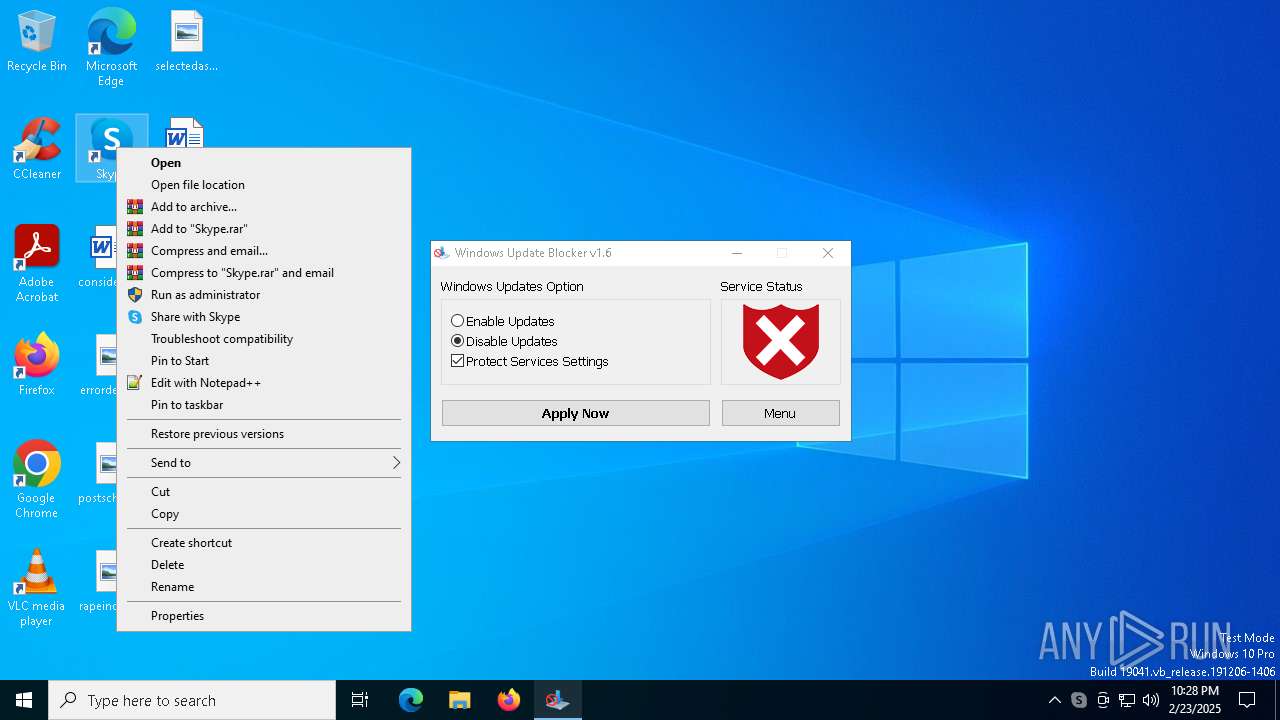Choose Compress to "Skype.rar" and email
Viewport: 1280px width, 720px height.
coord(264,273)
